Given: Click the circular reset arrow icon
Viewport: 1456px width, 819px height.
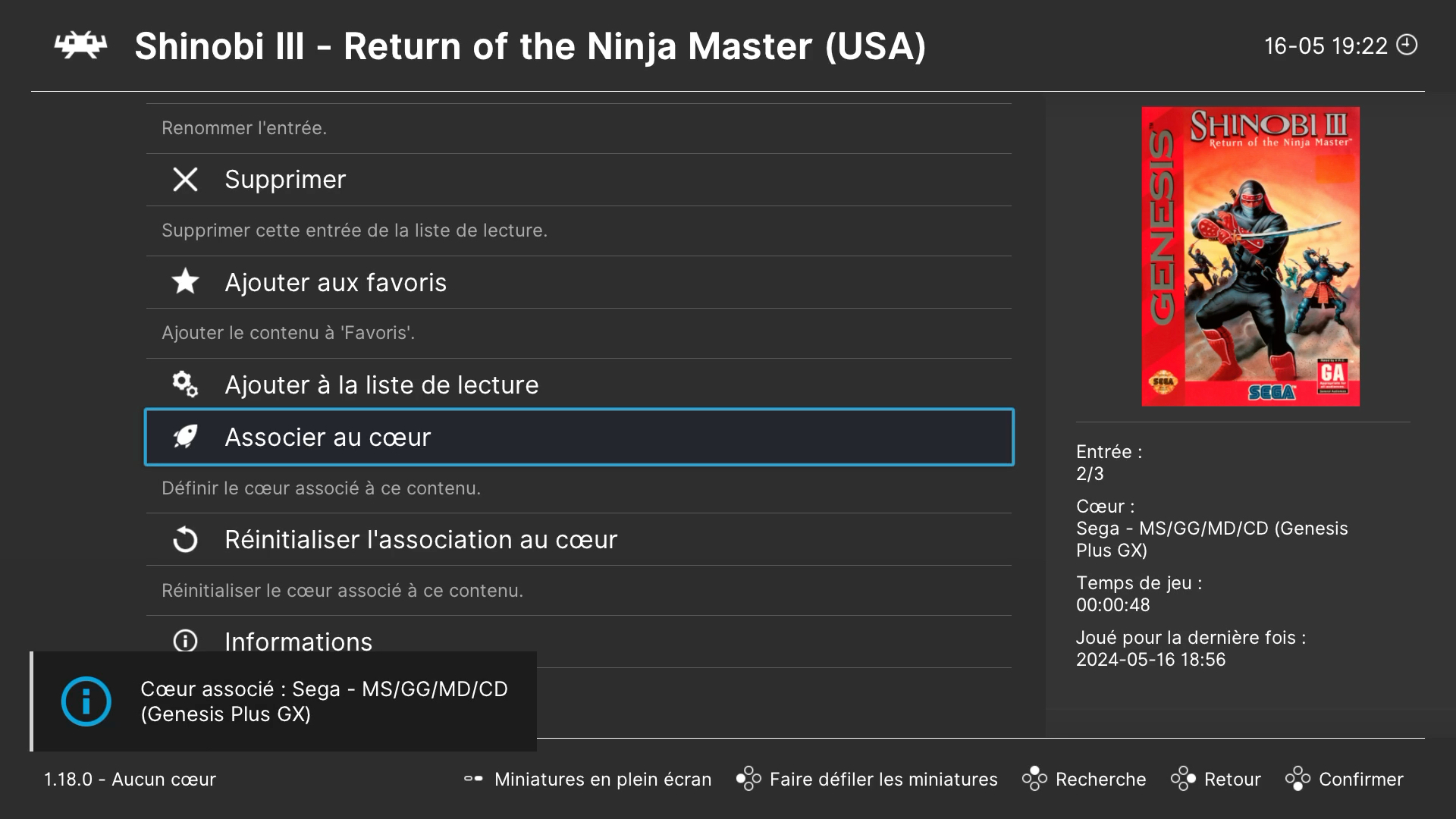Looking at the screenshot, I should click(x=185, y=540).
